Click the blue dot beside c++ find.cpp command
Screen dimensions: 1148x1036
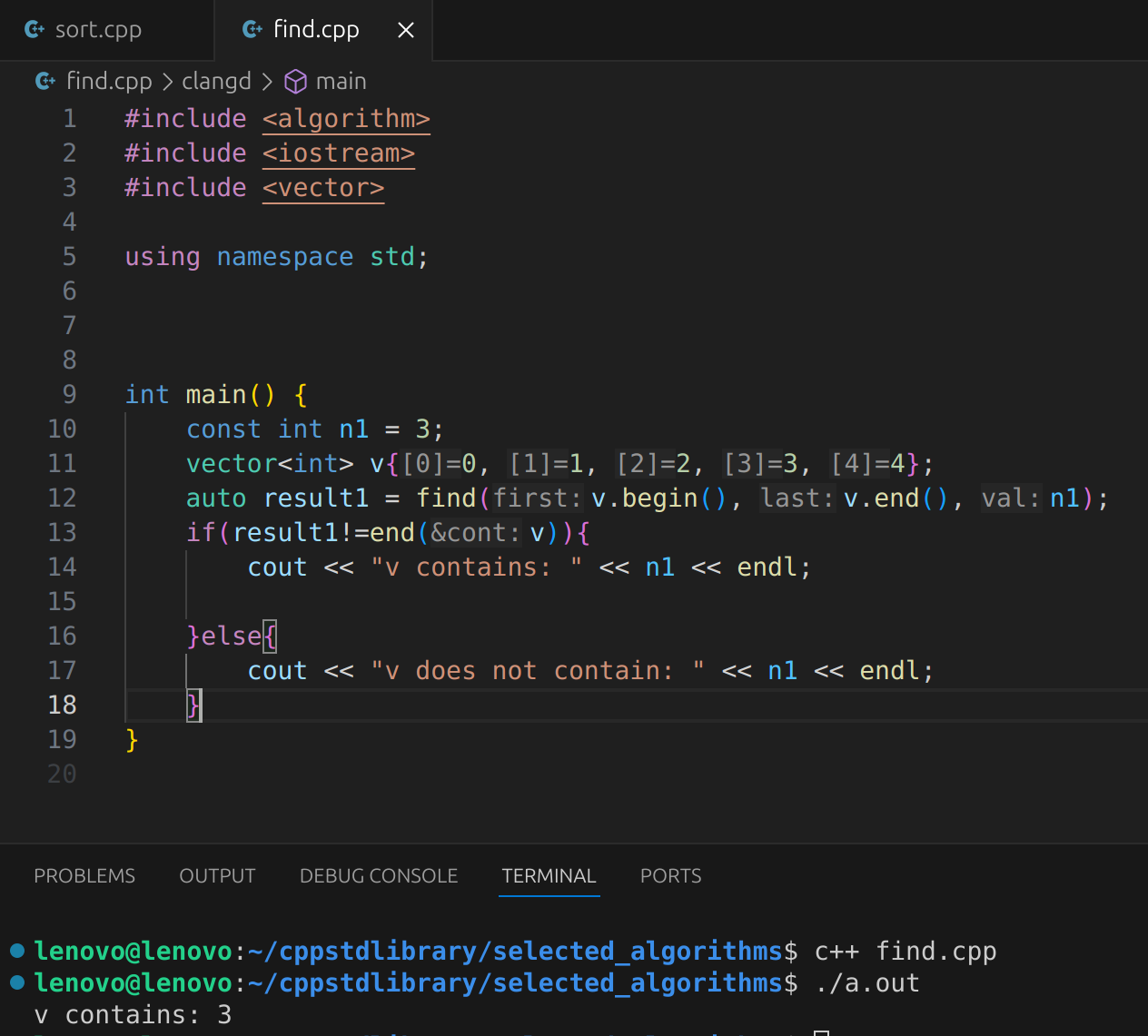[16, 951]
